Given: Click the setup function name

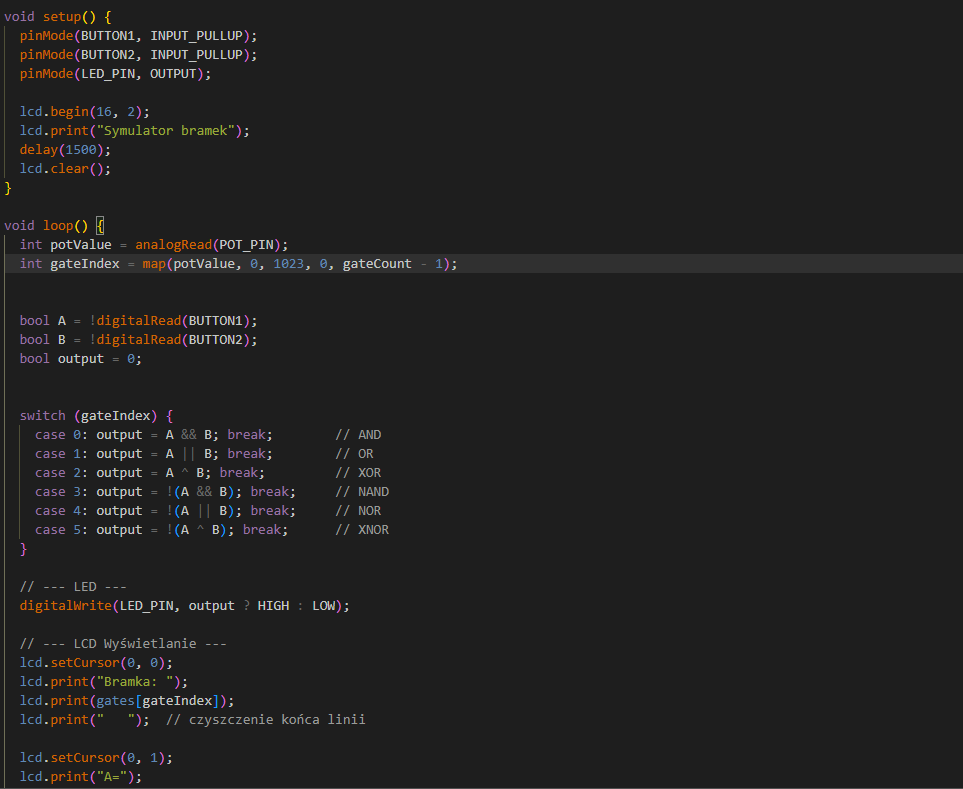Looking at the screenshot, I should [x=62, y=16].
